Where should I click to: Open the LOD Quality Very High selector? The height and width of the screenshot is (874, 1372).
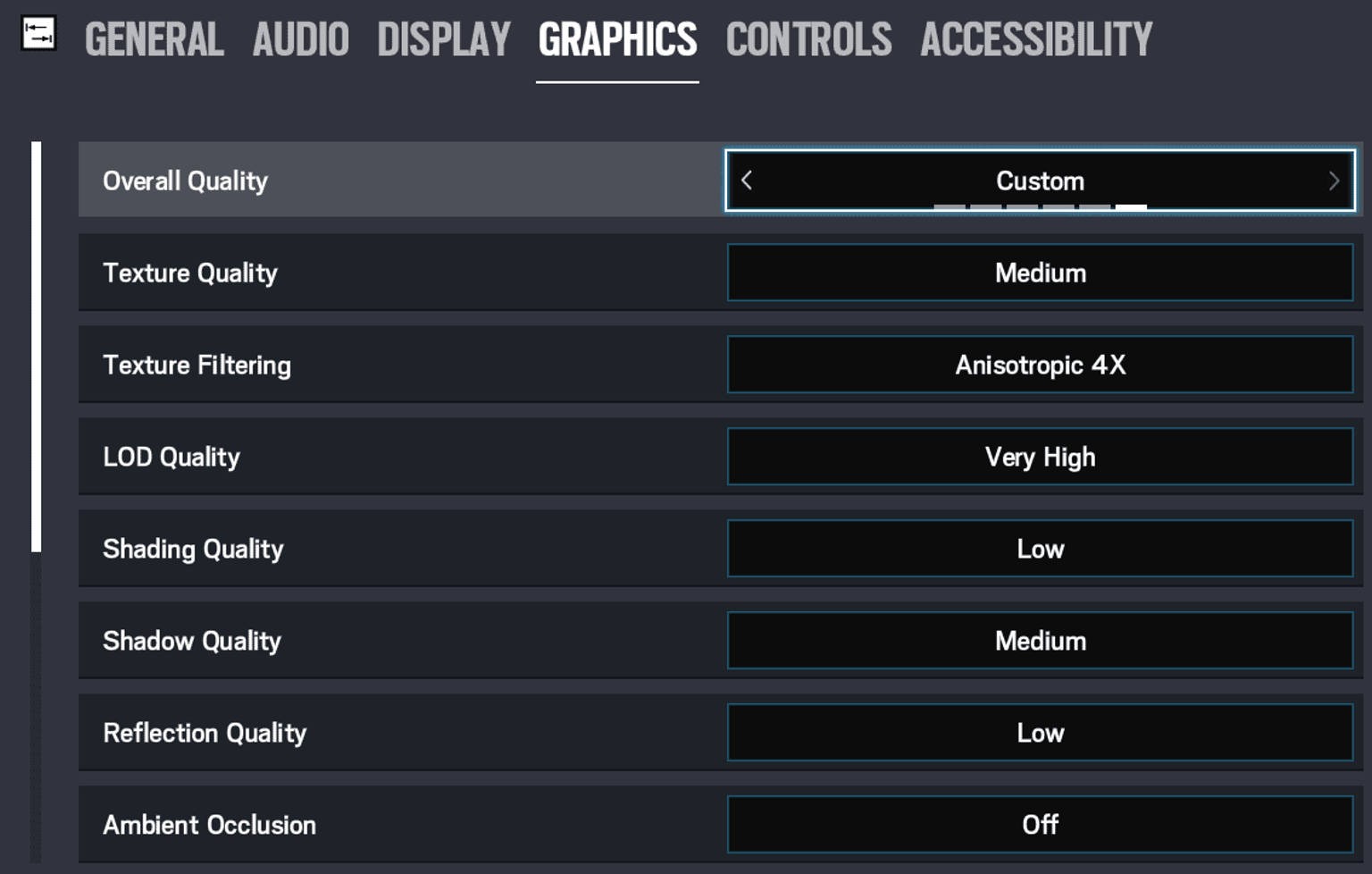pyautogui.click(x=1040, y=457)
